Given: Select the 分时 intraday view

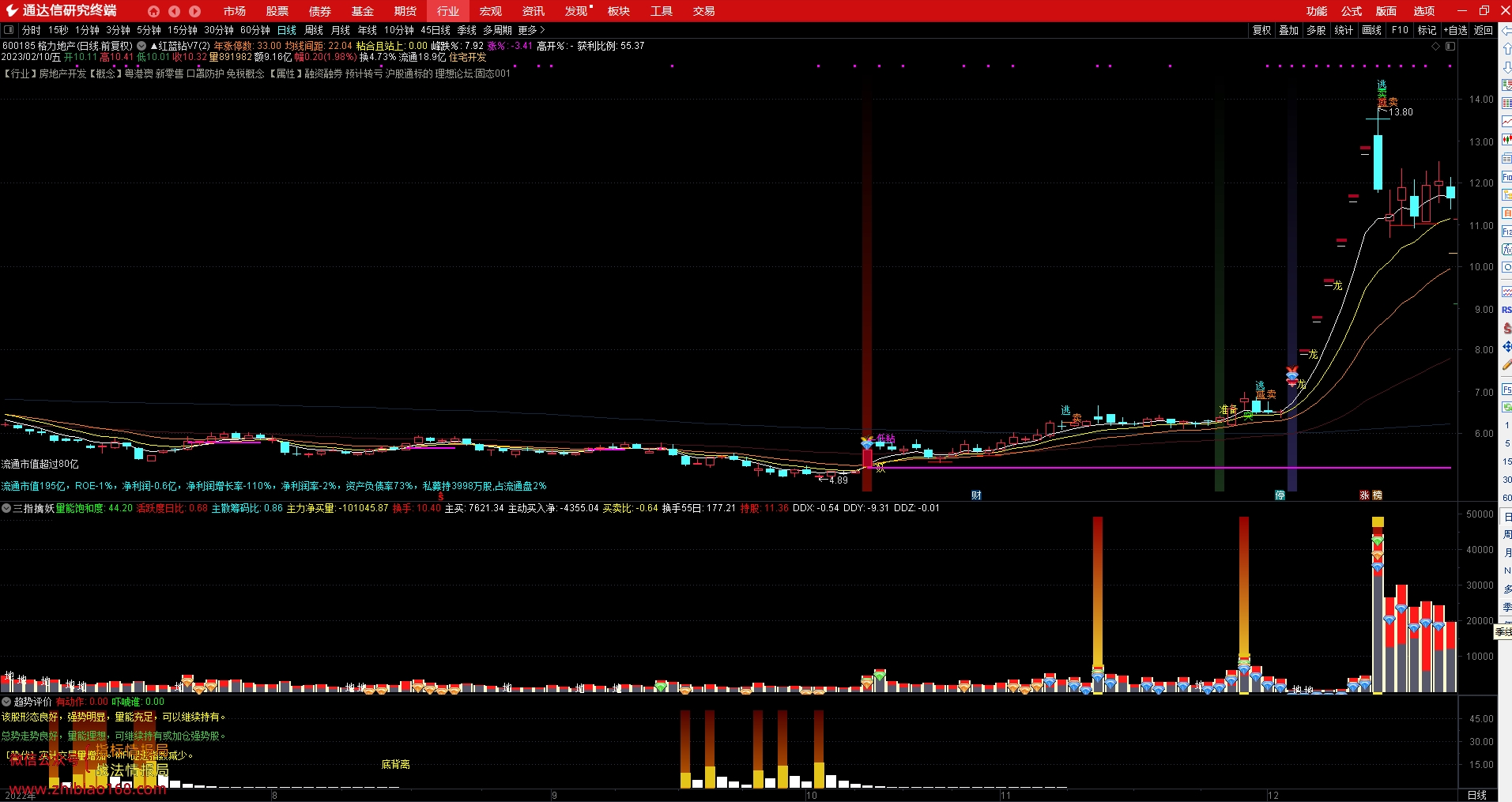Looking at the screenshot, I should point(32,30).
